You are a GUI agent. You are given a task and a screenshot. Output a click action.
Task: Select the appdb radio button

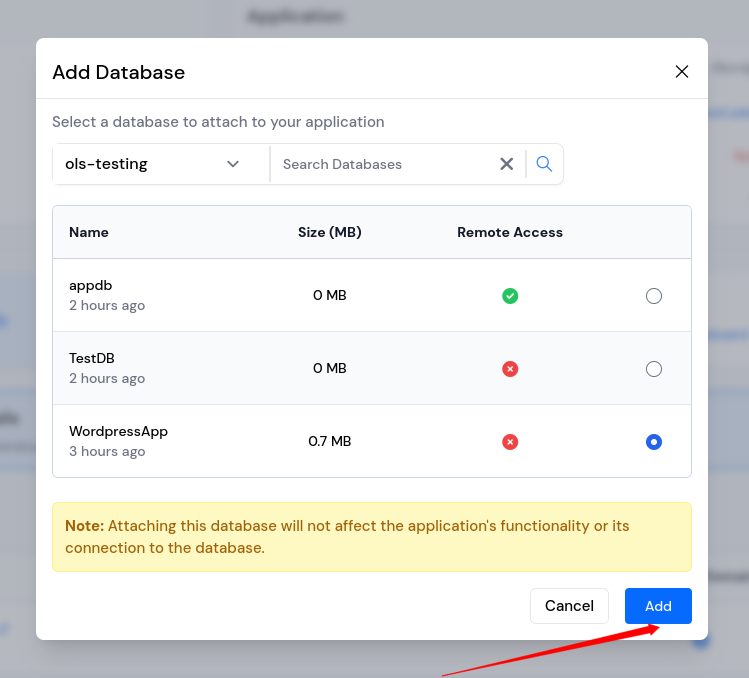(x=654, y=296)
